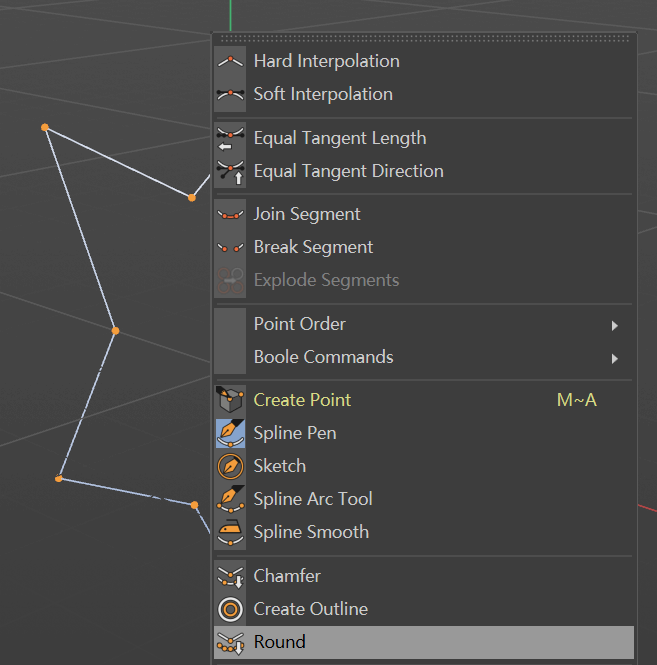Choose Hard Interpolation from the menu
This screenshot has width=657, height=665.
[x=424, y=61]
